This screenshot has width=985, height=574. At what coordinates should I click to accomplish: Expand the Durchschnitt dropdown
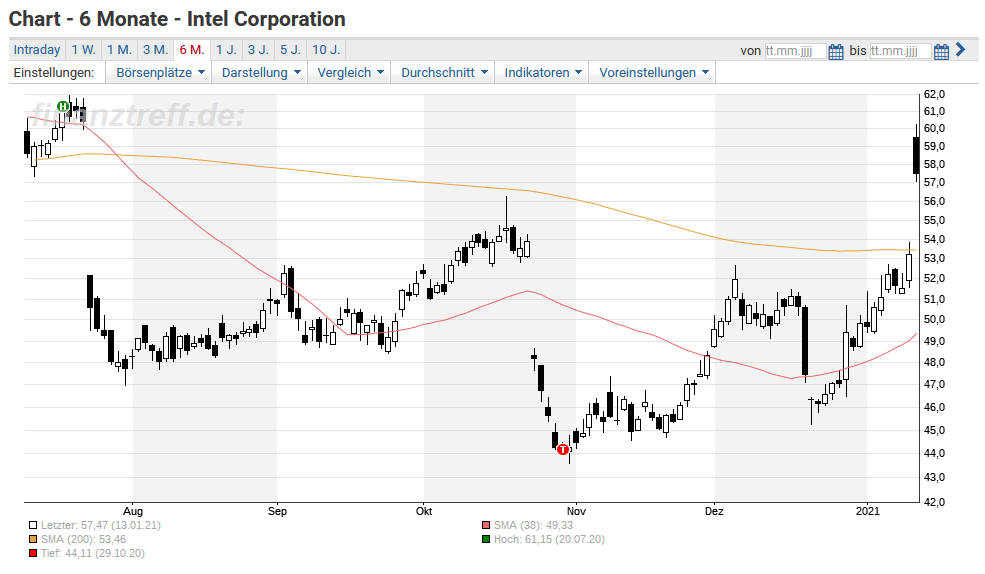coord(444,72)
